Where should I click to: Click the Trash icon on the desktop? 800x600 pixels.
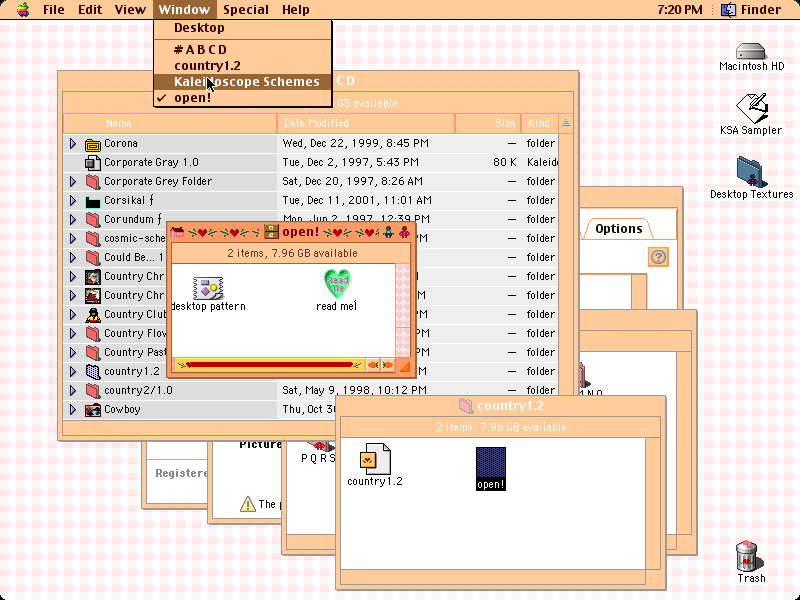pos(749,557)
